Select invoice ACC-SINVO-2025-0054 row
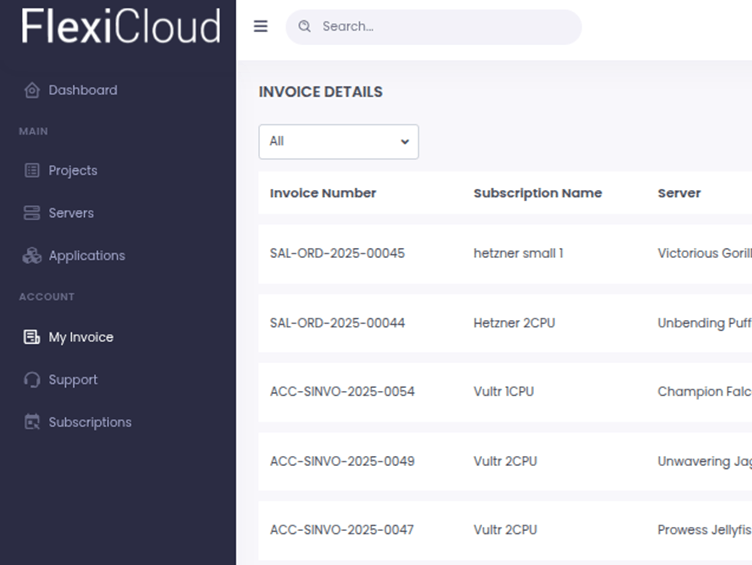The height and width of the screenshot is (565, 752). click(x=342, y=392)
